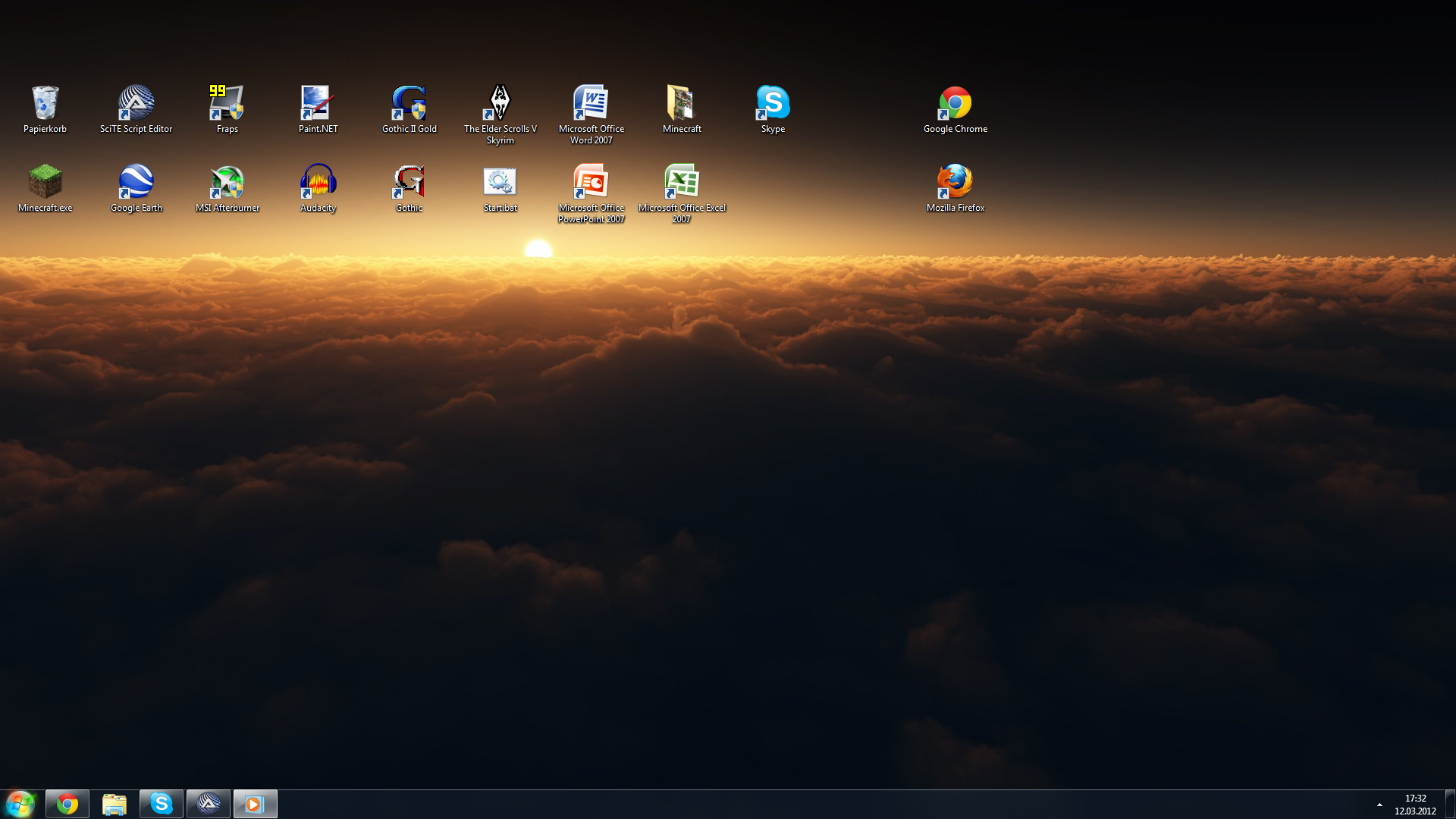Show hidden system tray icons arrow
This screenshot has width=1456, height=819.
[x=1379, y=805]
